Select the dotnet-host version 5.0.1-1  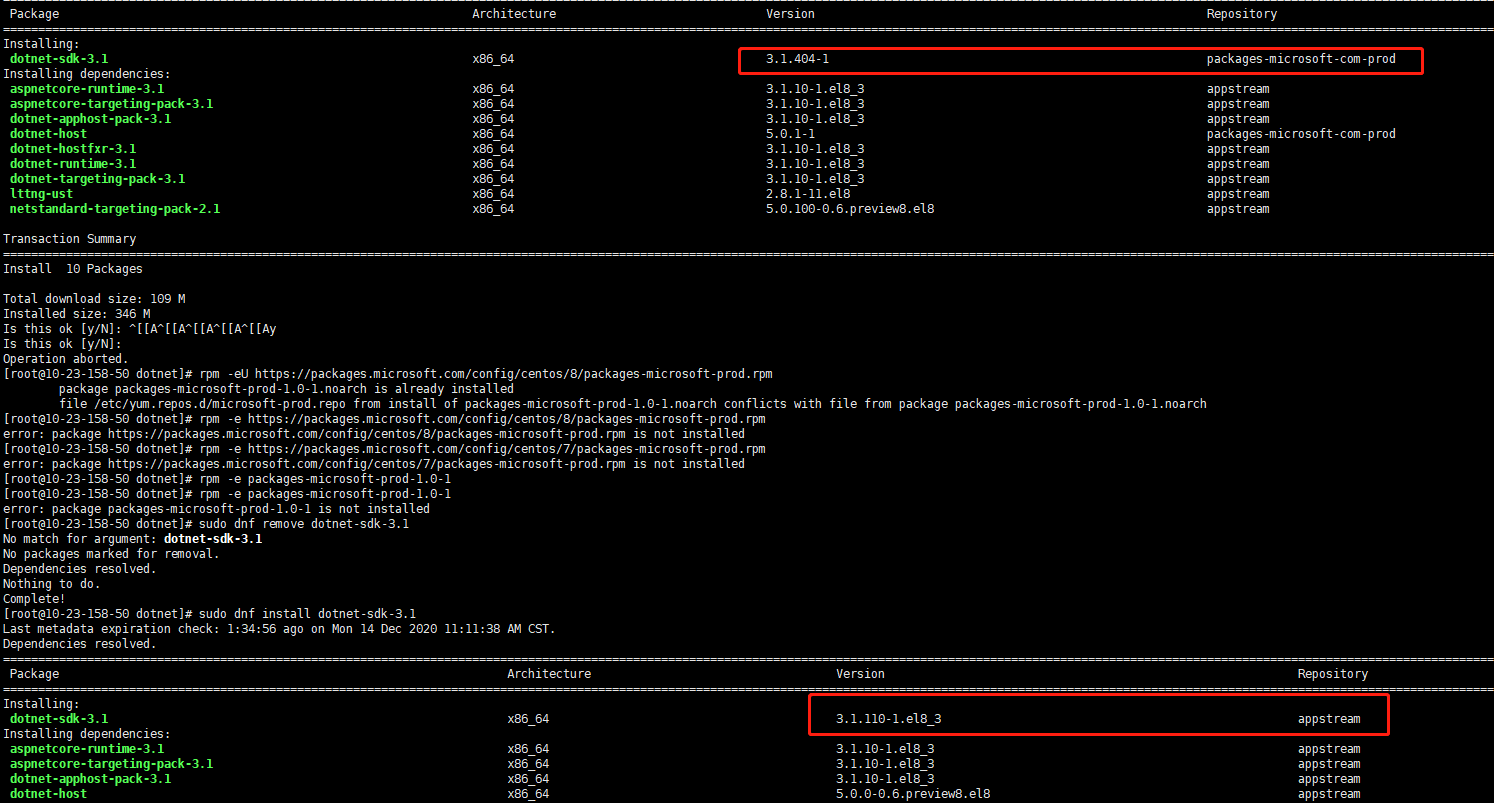pyautogui.click(x=790, y=134)
